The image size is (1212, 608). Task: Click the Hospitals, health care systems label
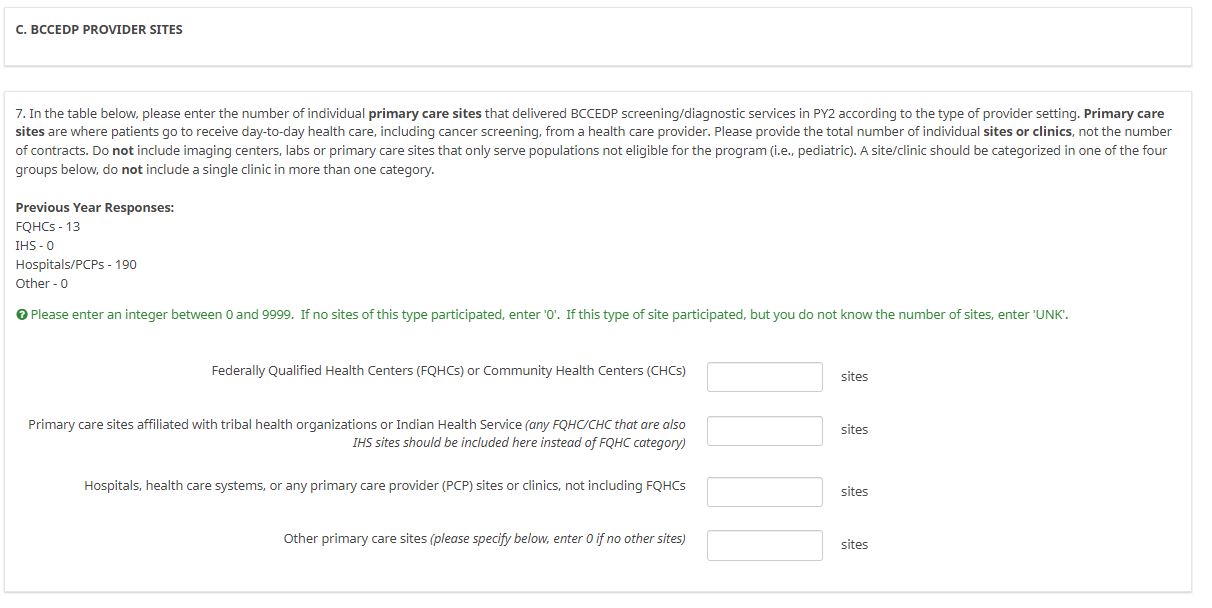[x=384, y=486]
